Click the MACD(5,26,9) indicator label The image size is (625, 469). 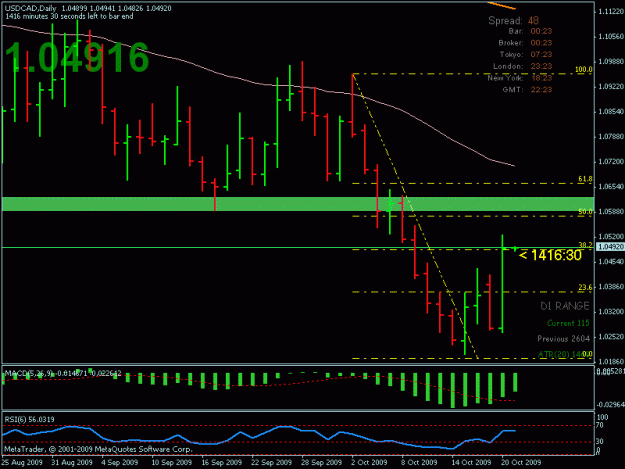click(63, 373)
